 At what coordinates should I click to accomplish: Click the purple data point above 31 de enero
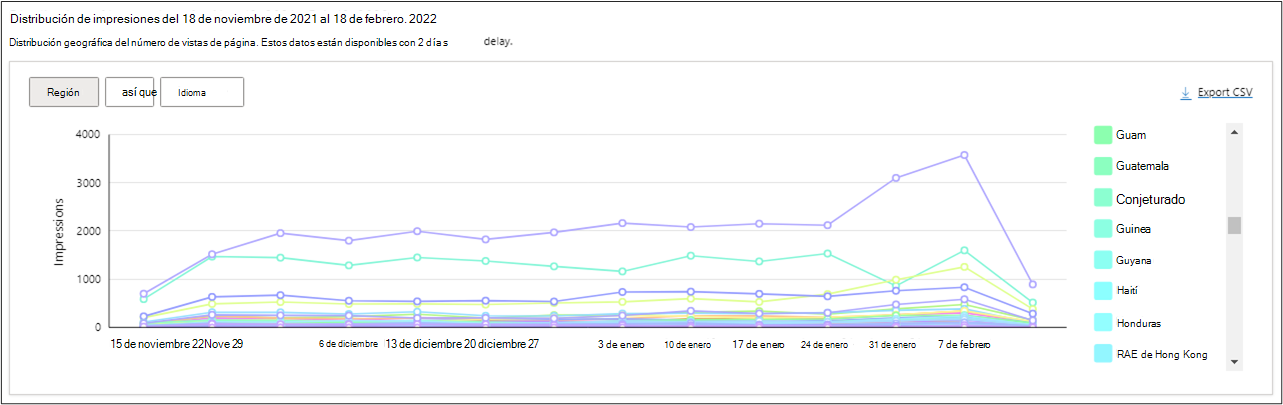[x=896, y=178]
